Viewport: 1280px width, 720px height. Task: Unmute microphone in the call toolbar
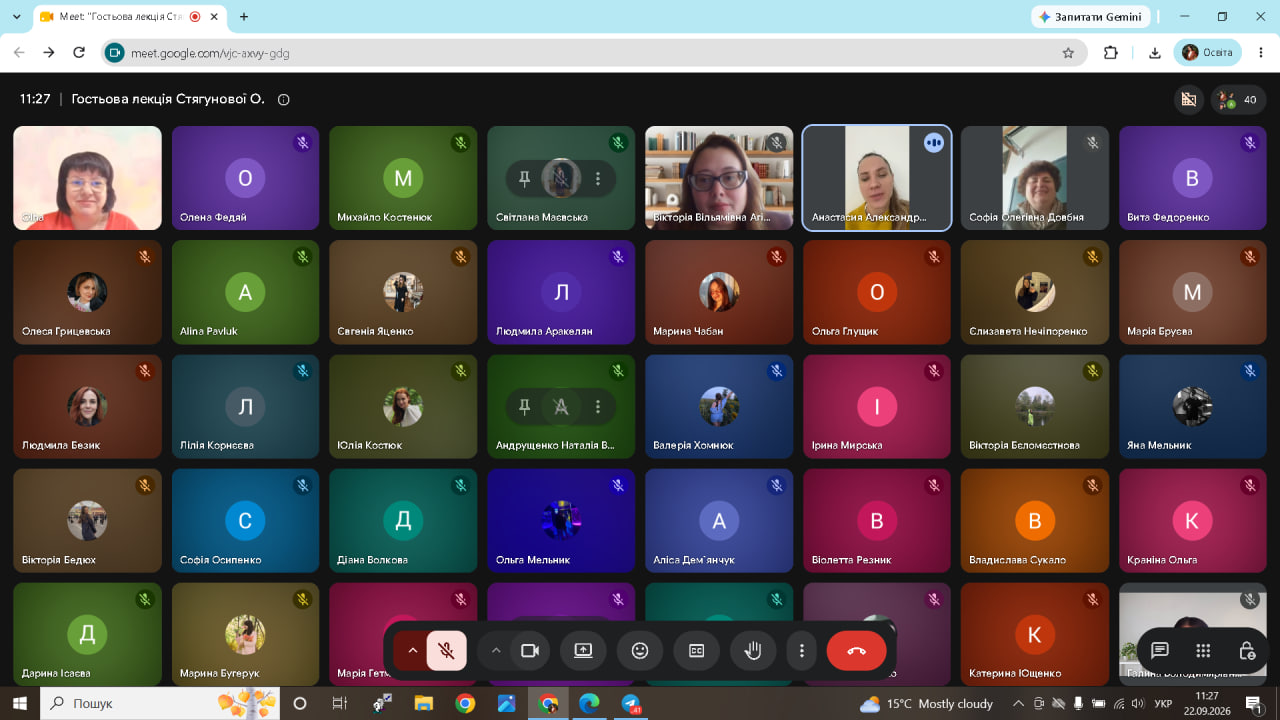point(447,651)
